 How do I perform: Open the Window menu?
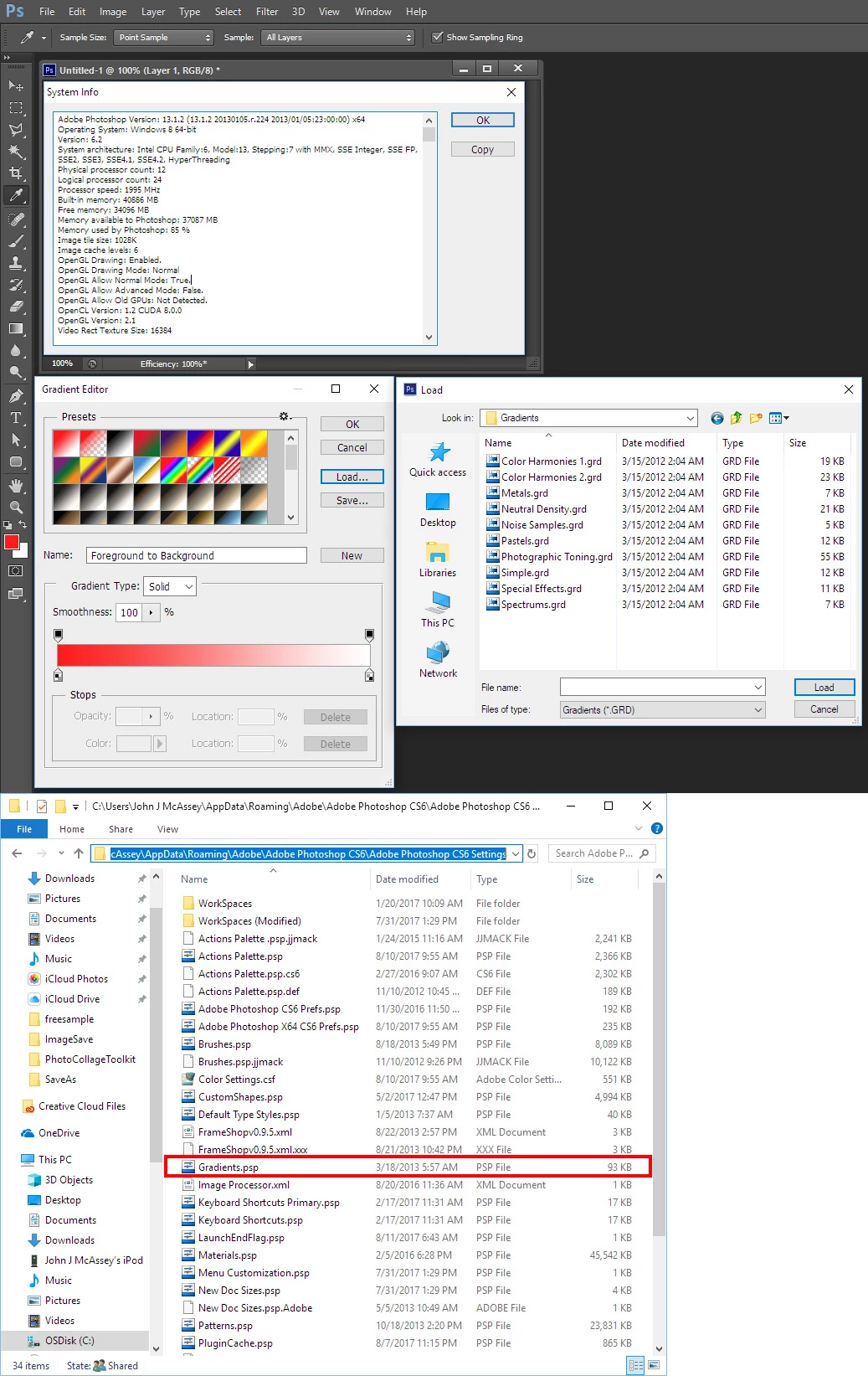pyautogui.click(x=372, y=12)
